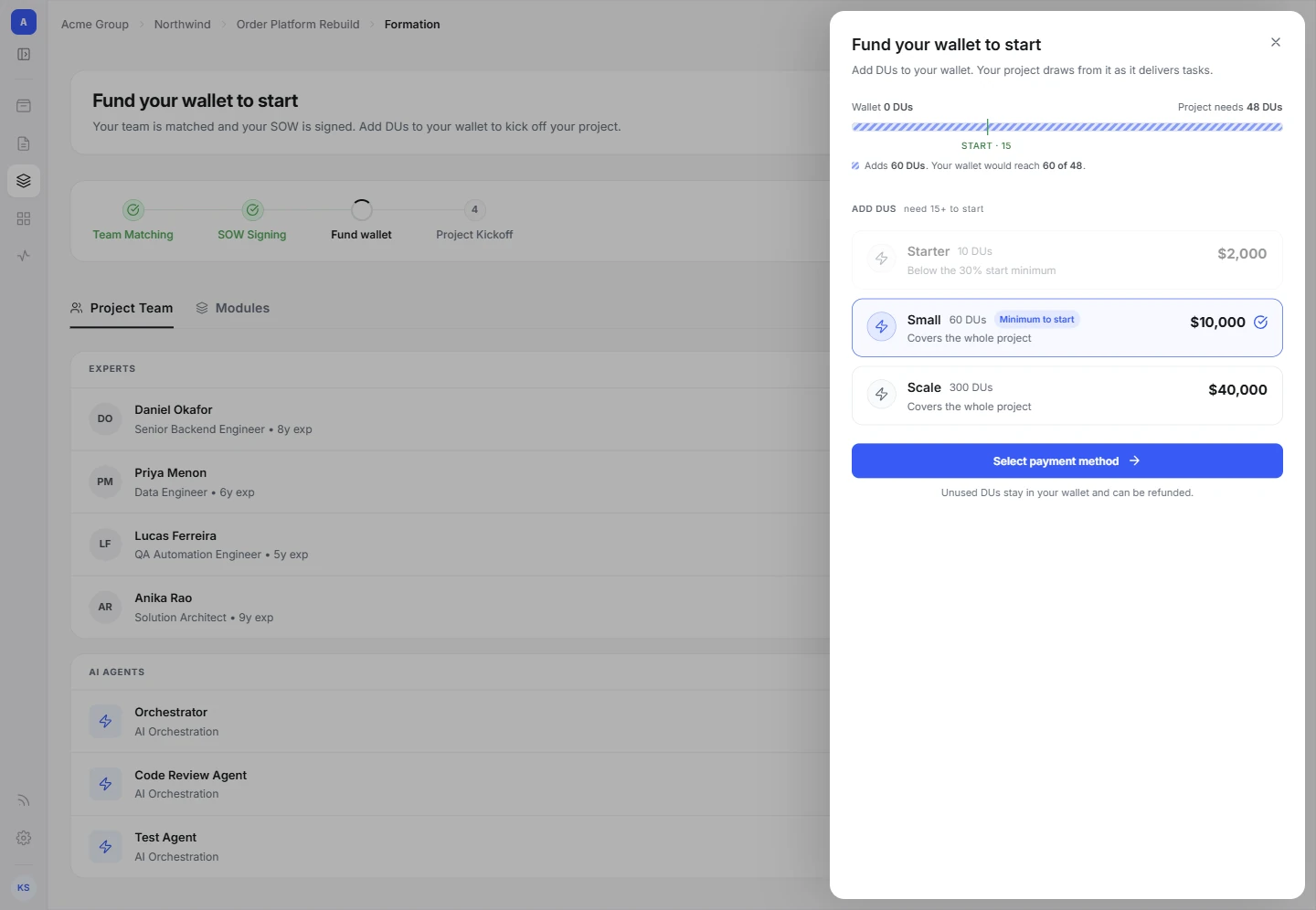Image resolution: width=1316 pixels, height=910 pixels.
Task: Click the LF avatar of Lucas Ferreira
Action: click(x=105, y=544)
